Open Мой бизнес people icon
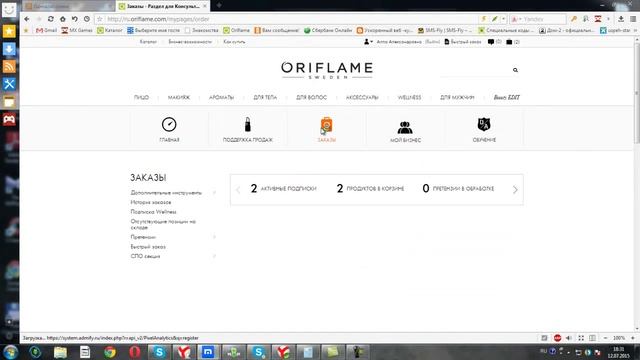Image resolution: width=640 pixels, height=360 pixels. (x=405, y=127)
